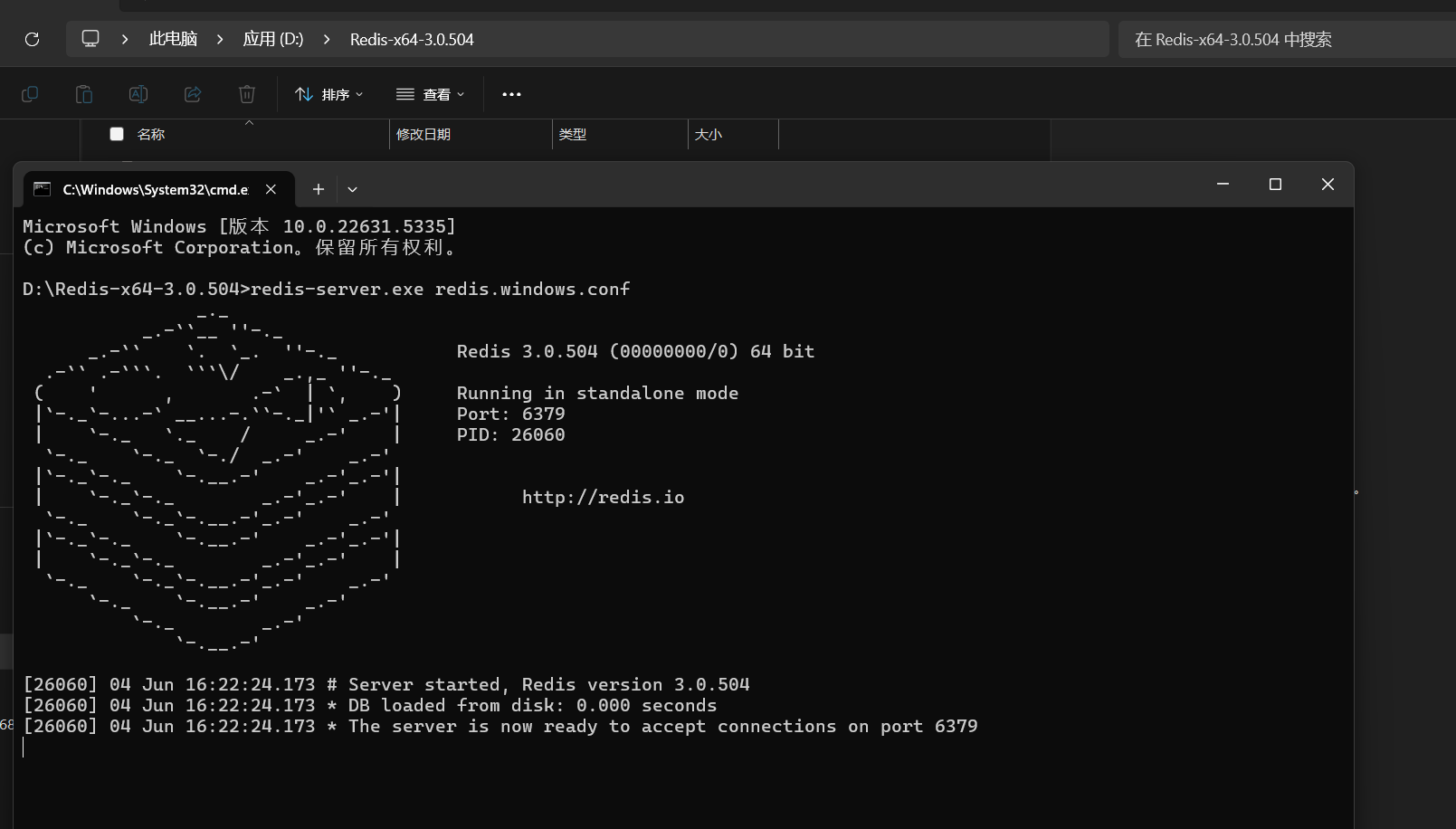
Task: Open 应用 (D:) from the breadcrumb bar
Action: pos(272,39)
